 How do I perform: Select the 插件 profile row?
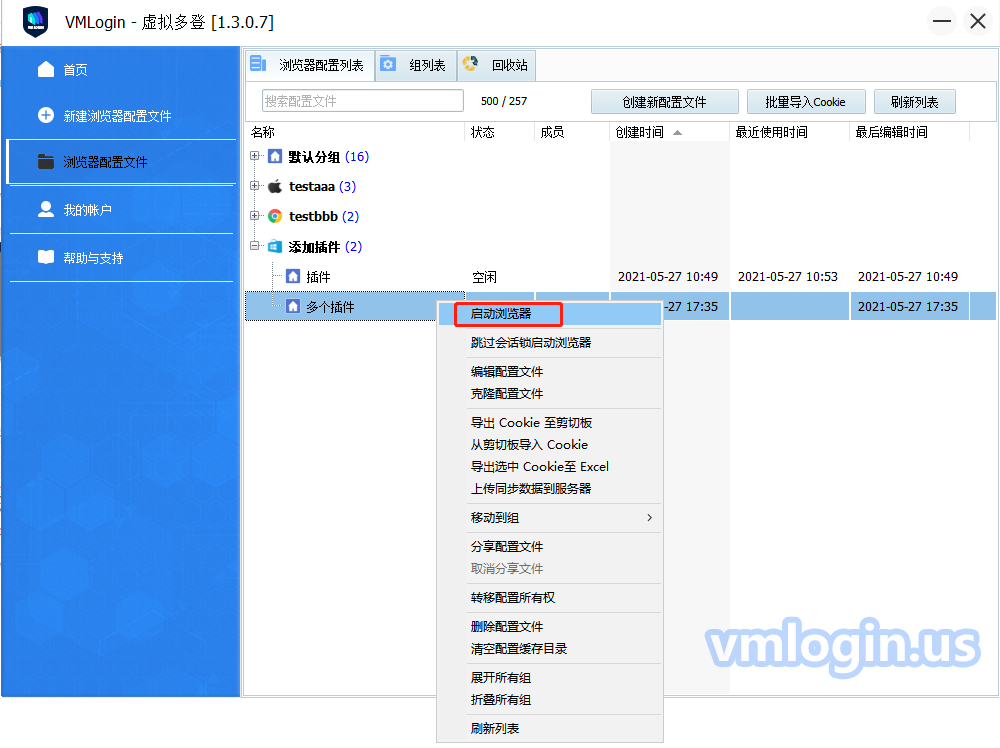pos(318,277)
